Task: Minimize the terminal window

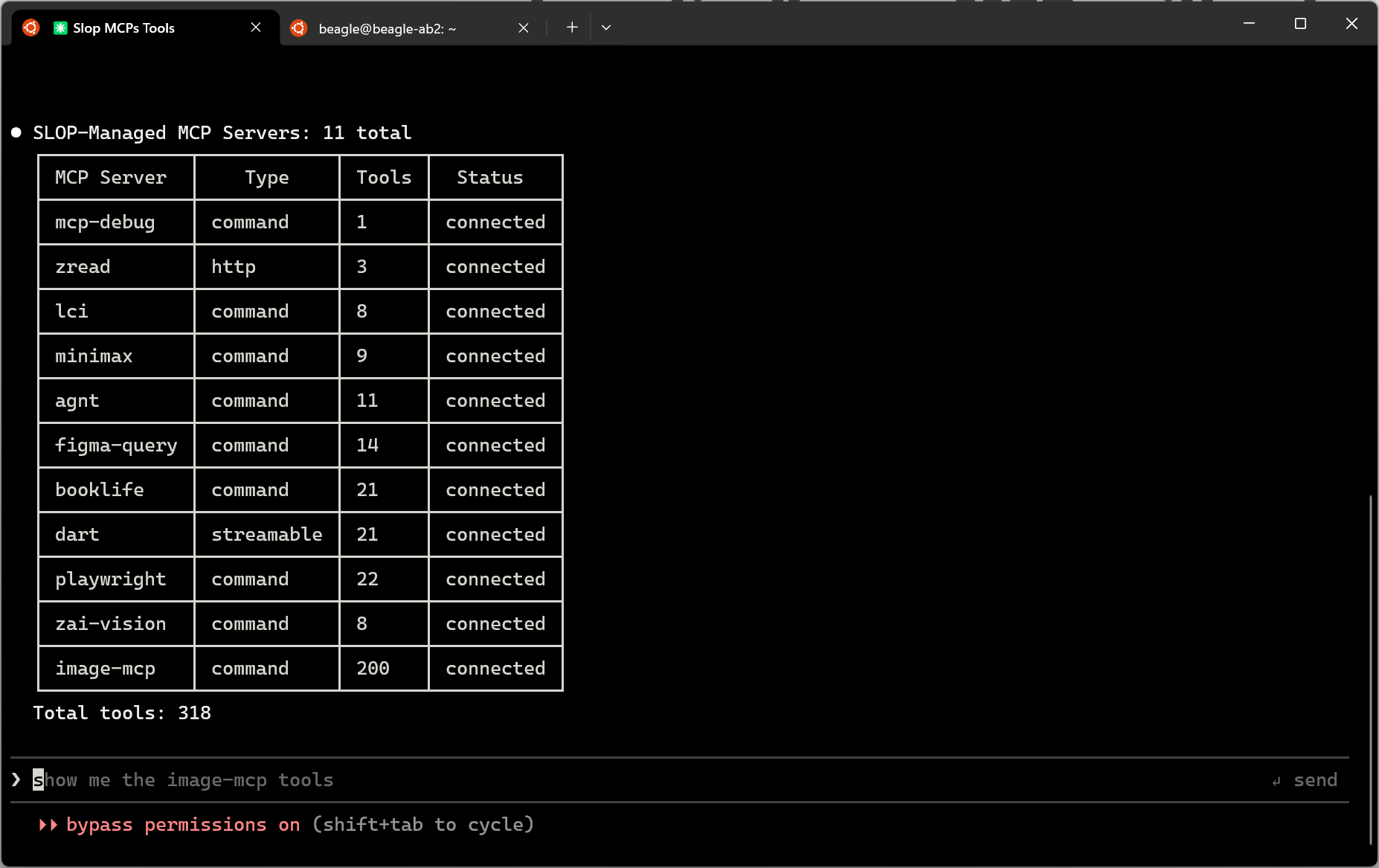Action: [x=1249, y=24]
